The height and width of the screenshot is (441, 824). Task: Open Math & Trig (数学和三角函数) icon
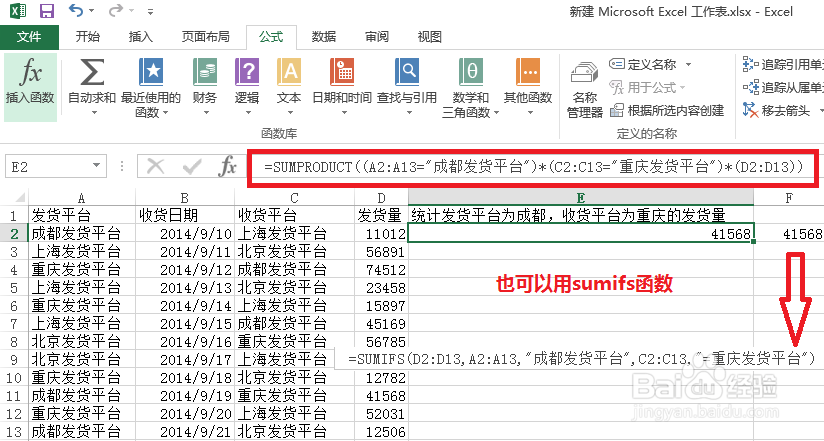[471, 73]
